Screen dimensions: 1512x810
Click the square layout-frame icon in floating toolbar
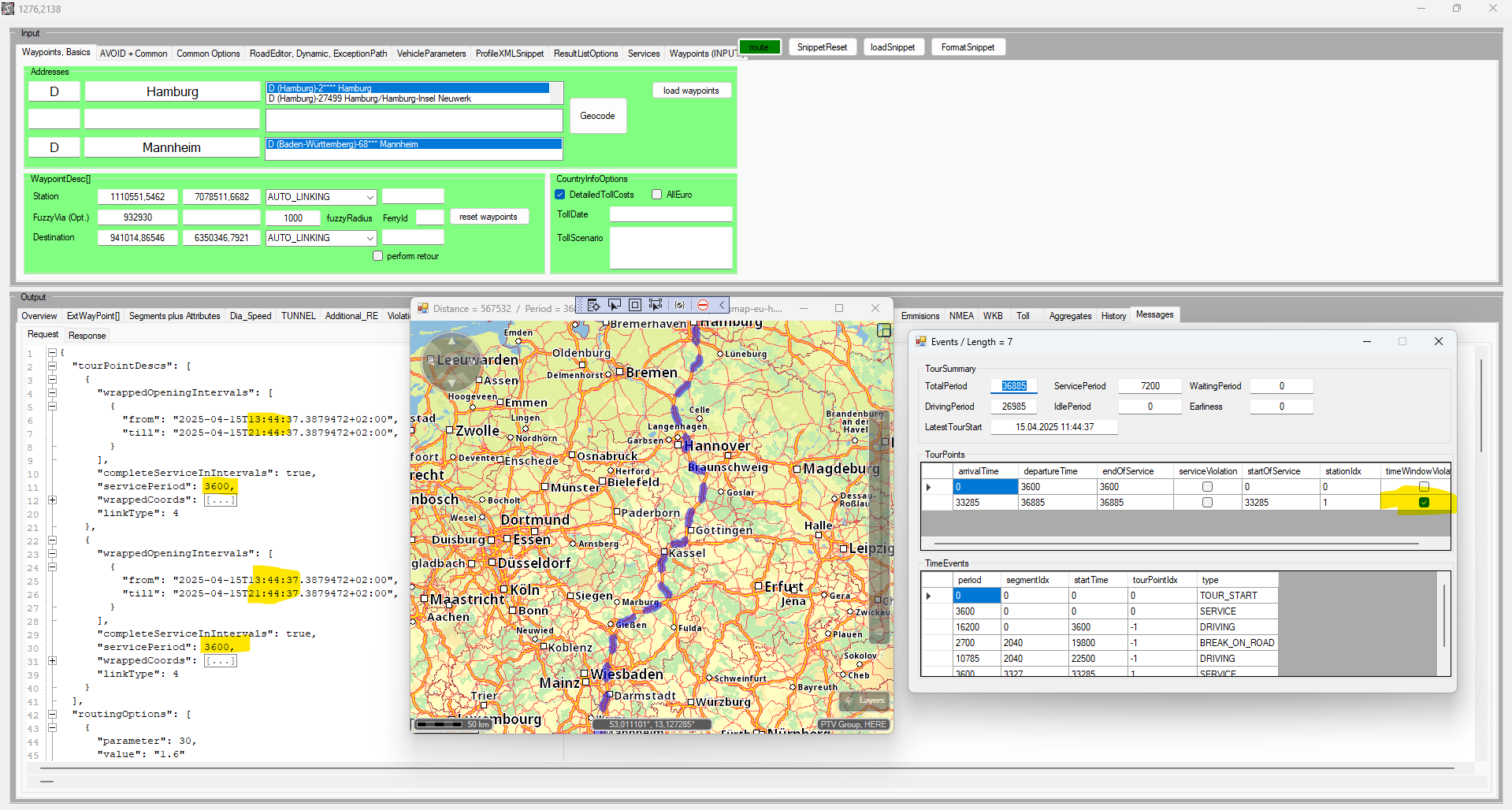point(635,306)
